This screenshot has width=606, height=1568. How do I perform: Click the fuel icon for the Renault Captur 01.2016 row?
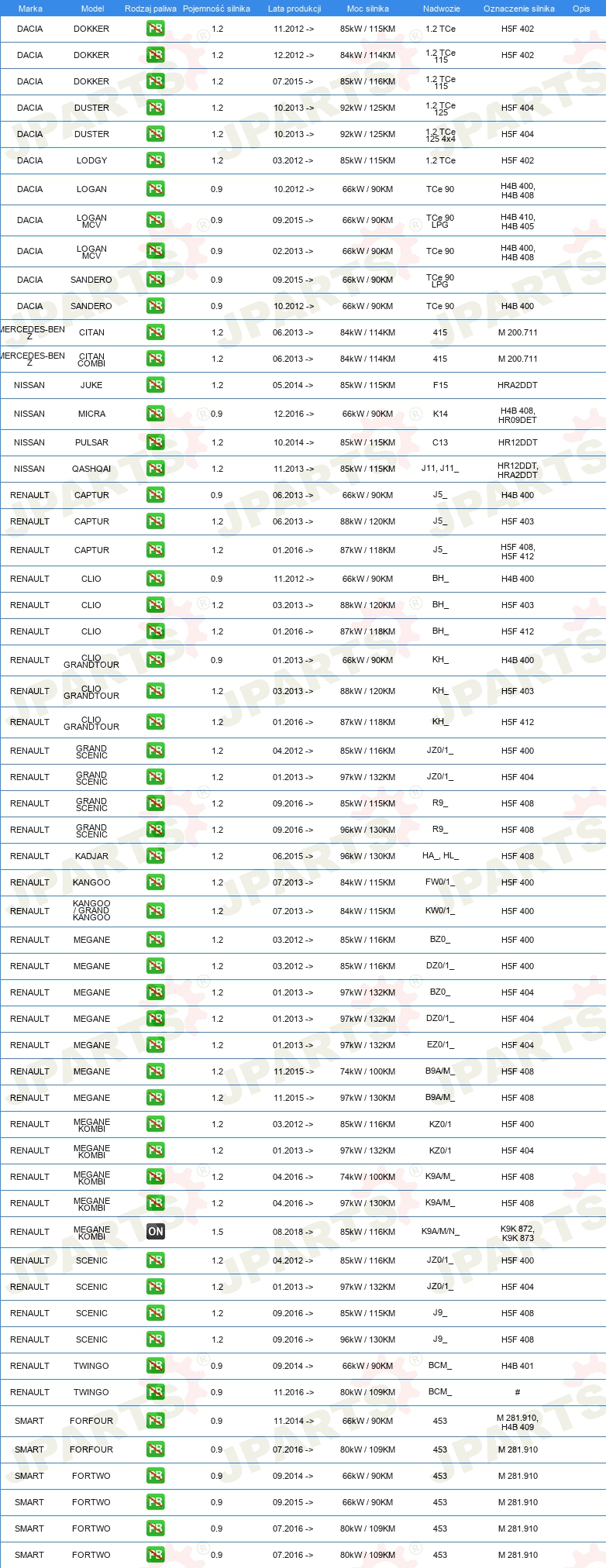(156, 550)
